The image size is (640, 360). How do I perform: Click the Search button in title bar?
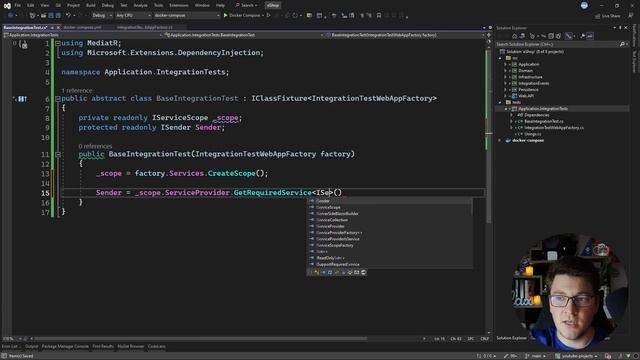click(x=246, y=5)
